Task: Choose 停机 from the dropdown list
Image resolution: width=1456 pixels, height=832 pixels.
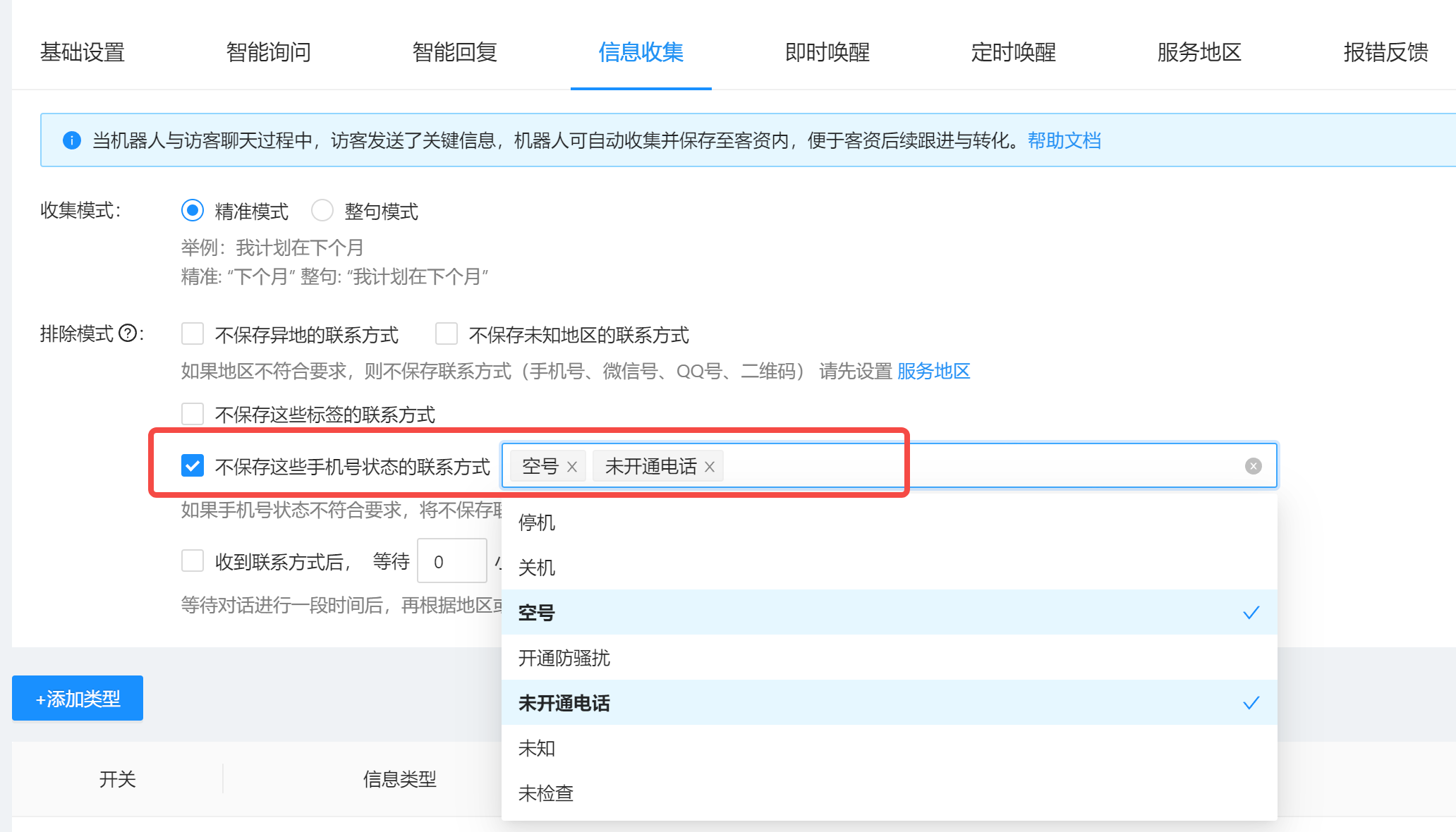Action: [x=536, y=522]
